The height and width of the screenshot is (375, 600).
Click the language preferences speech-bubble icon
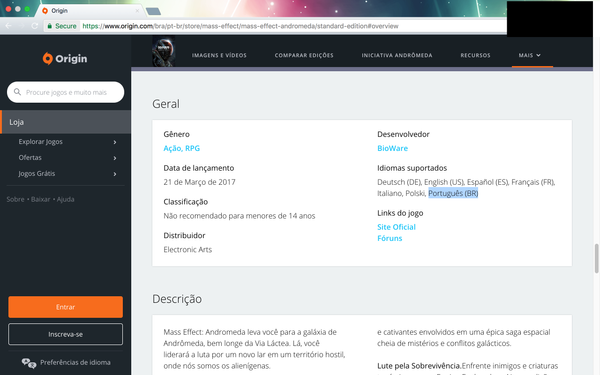(29, 363)
